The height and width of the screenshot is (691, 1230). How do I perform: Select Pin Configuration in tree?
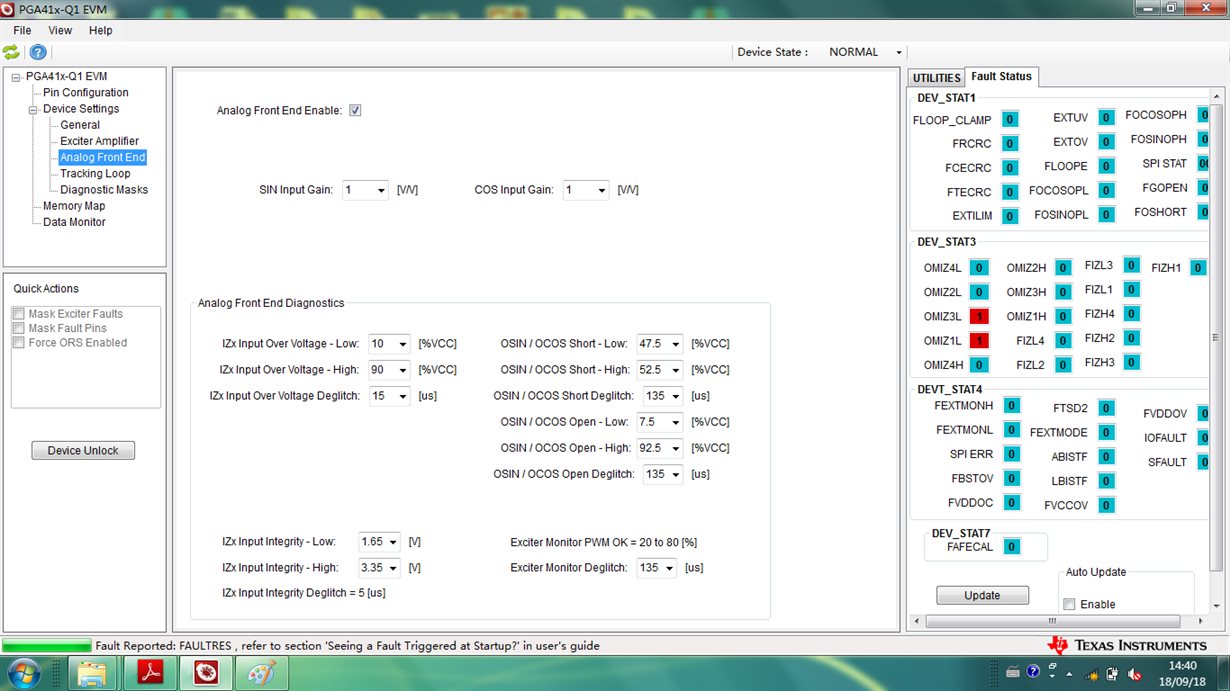pyautogui.click(x=86, y=93)
